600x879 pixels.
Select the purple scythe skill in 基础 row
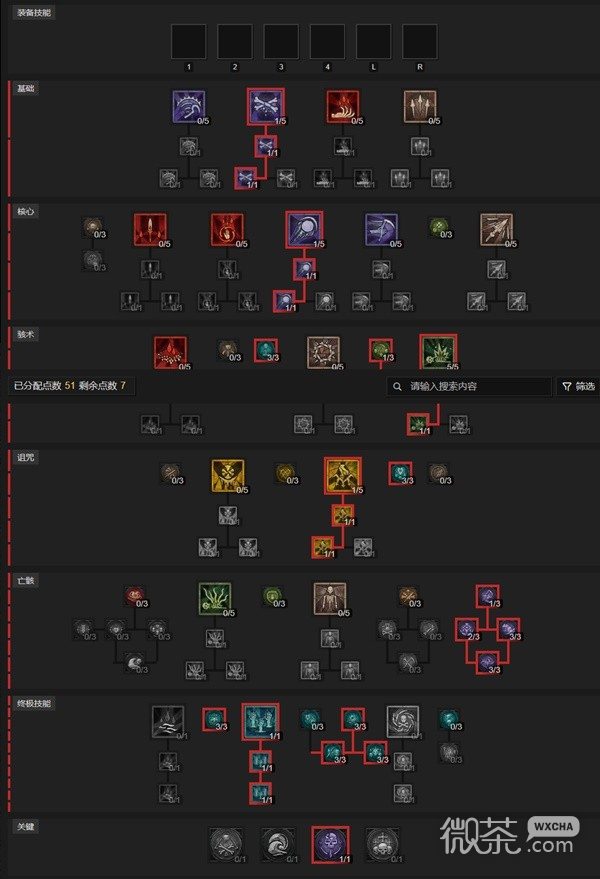click(x=189, y=107)
